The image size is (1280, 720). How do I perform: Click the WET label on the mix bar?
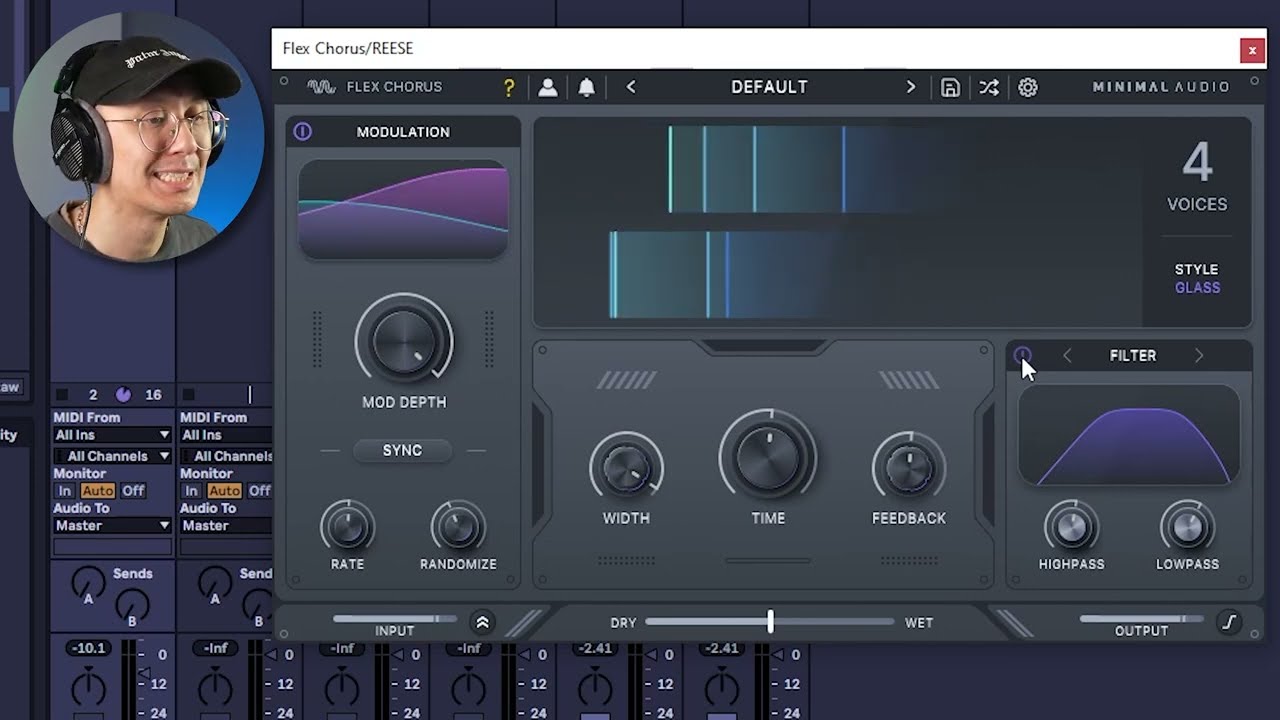[x=919, y=623]
